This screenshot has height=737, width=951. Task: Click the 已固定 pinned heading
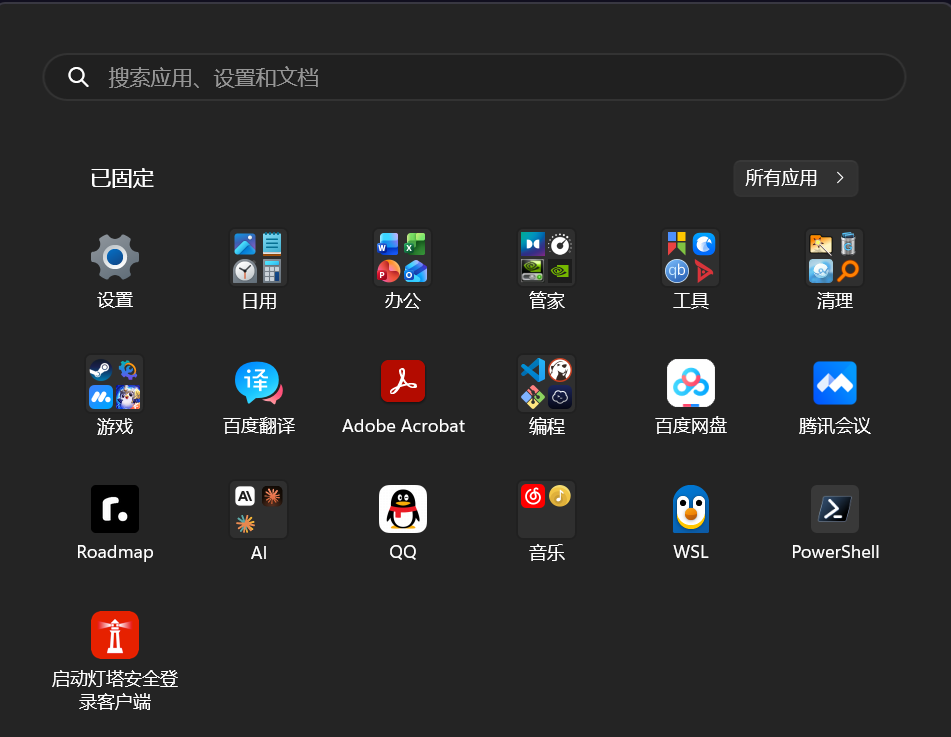pos(122,178)
